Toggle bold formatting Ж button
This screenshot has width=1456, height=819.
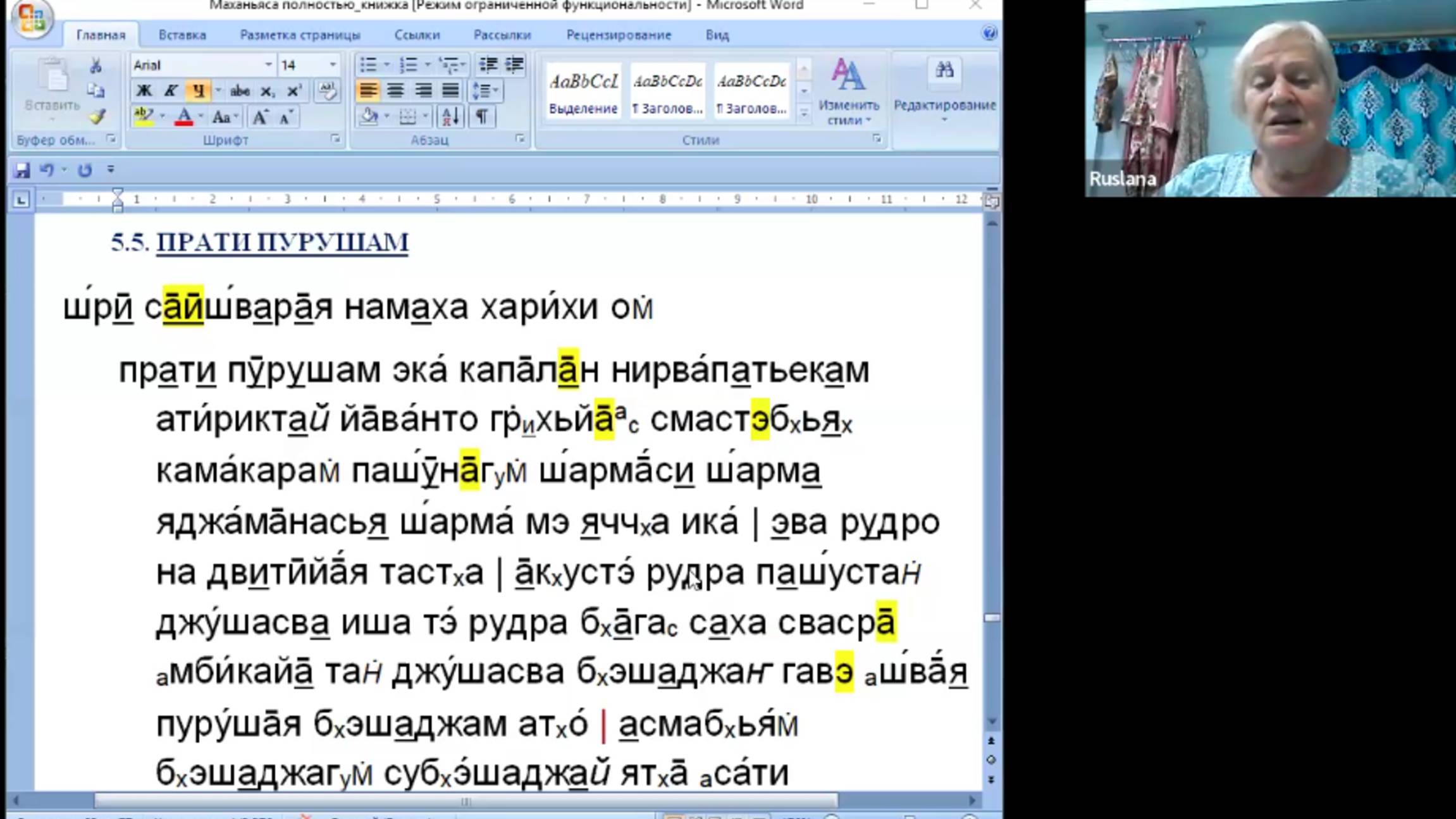(144, 91)
